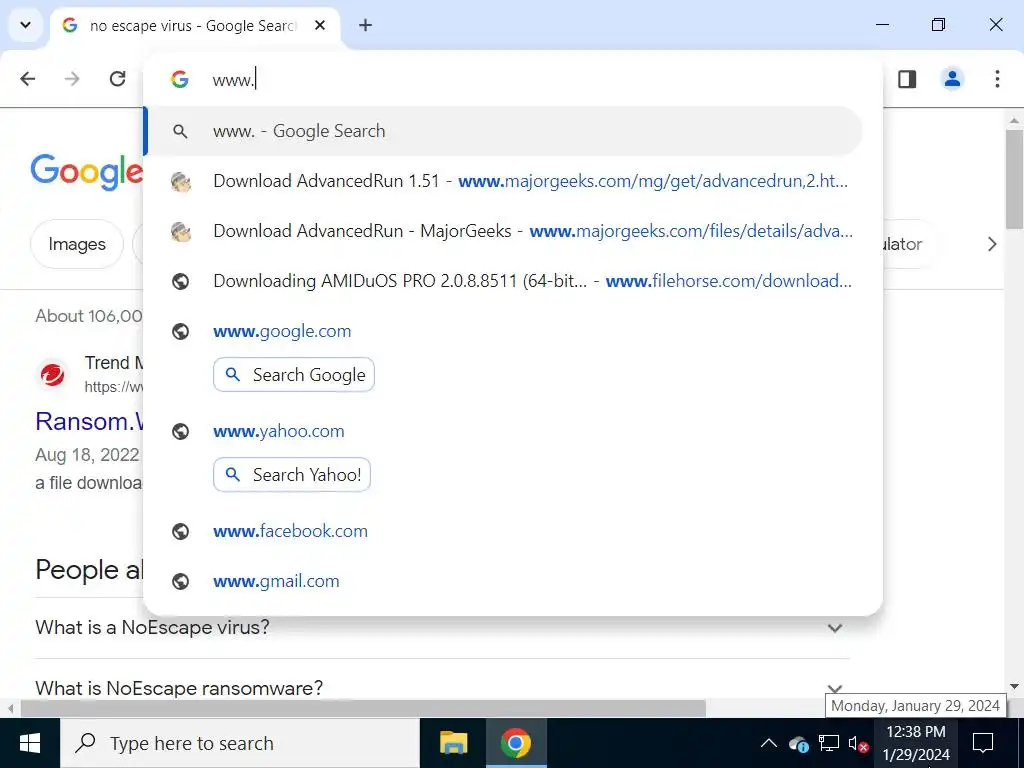Screen dimensions: 1024x768
Task: Click the MajorGeeks favicon of 'AdvancedRun 1.51' row
Action: coord(180,182)
